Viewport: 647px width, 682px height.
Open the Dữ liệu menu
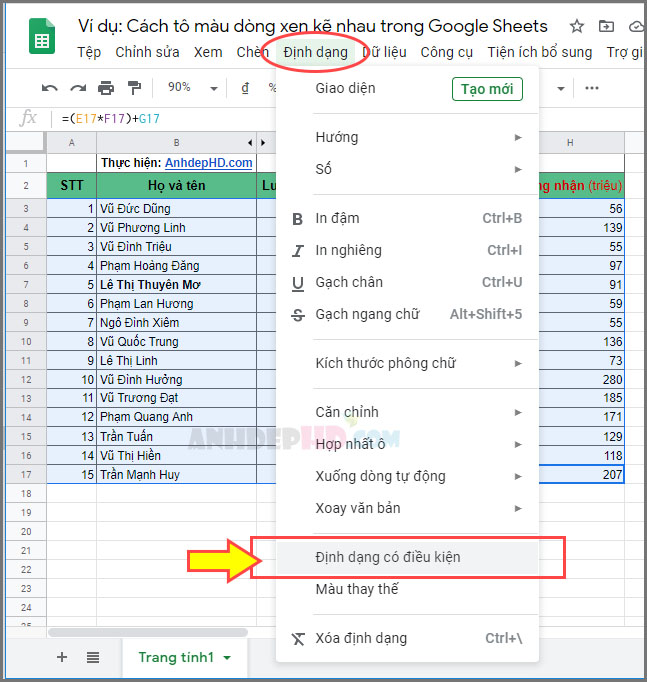click(x=385, y=52)
